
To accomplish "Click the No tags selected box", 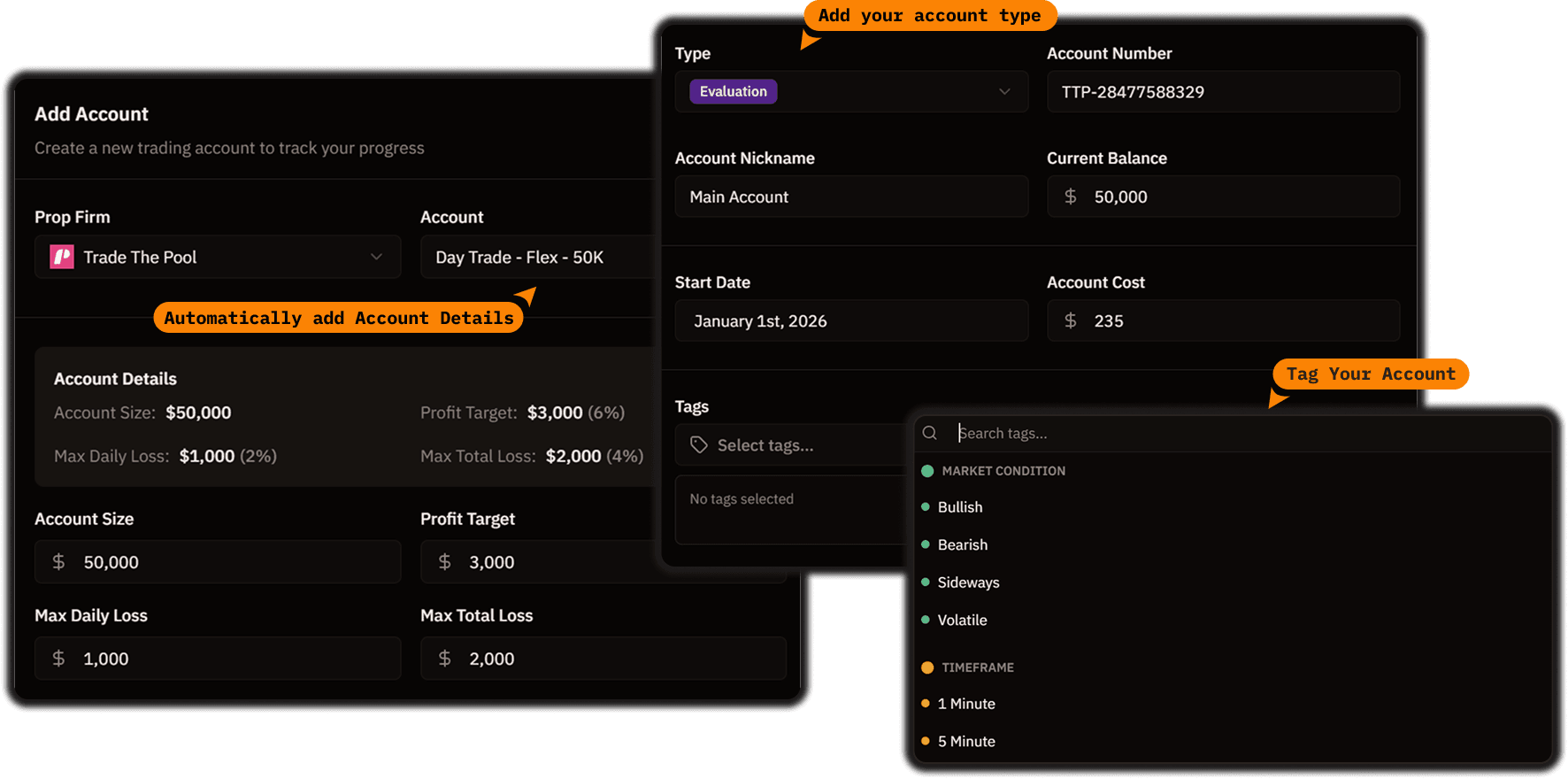I will click(794, 510).
